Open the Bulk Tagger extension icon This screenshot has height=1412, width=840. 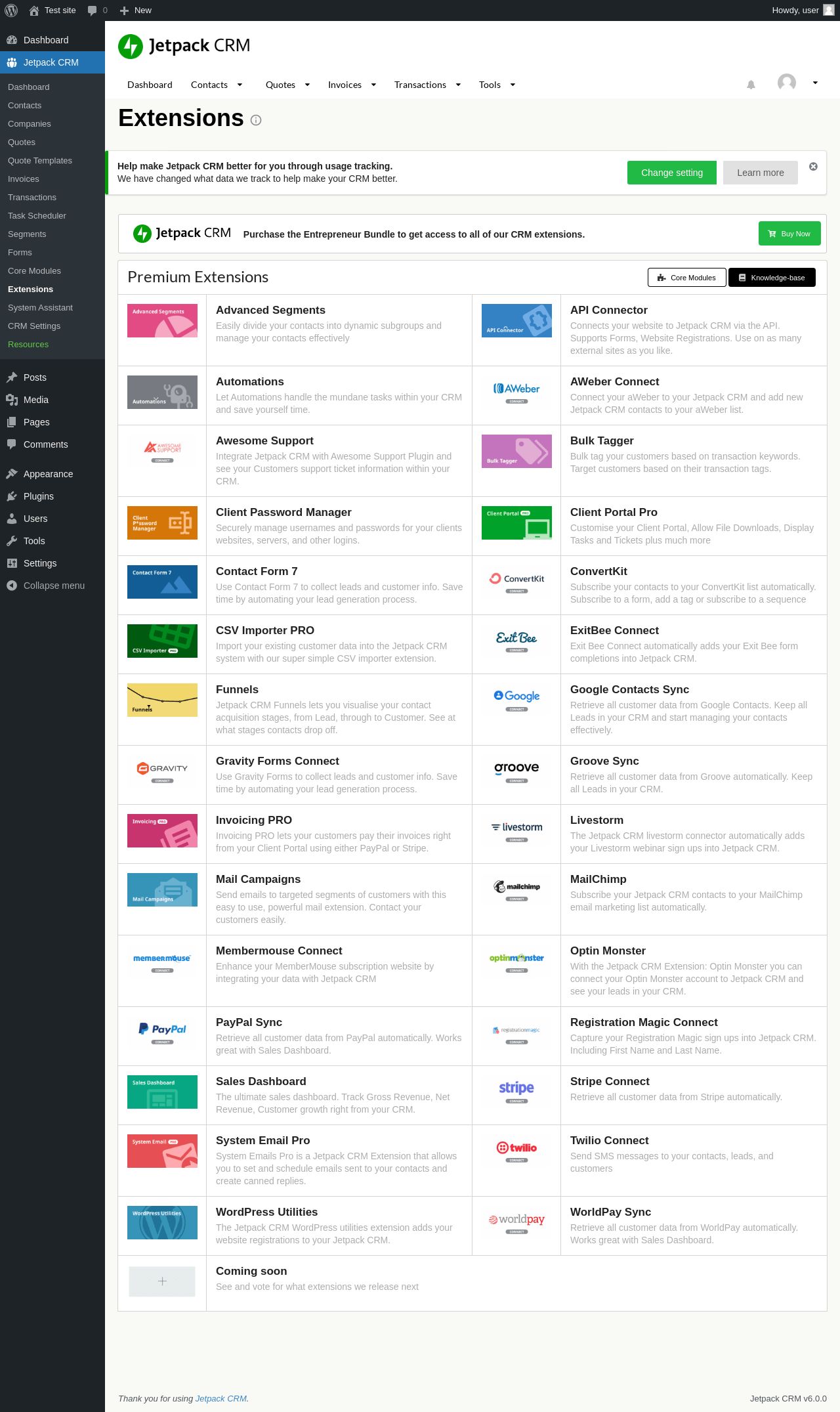(516, 451)
